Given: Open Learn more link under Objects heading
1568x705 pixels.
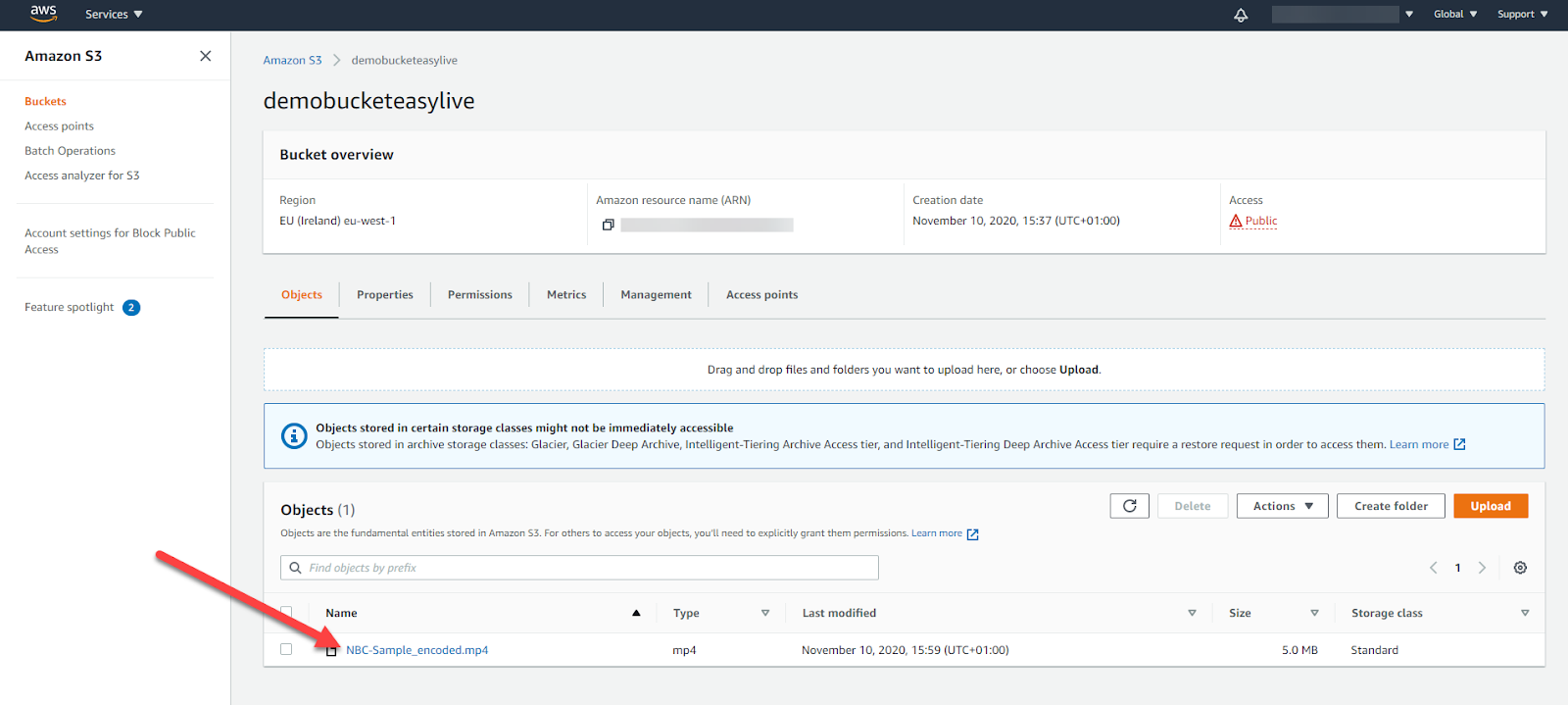Looking at the screenshot, I should point(937,533).
